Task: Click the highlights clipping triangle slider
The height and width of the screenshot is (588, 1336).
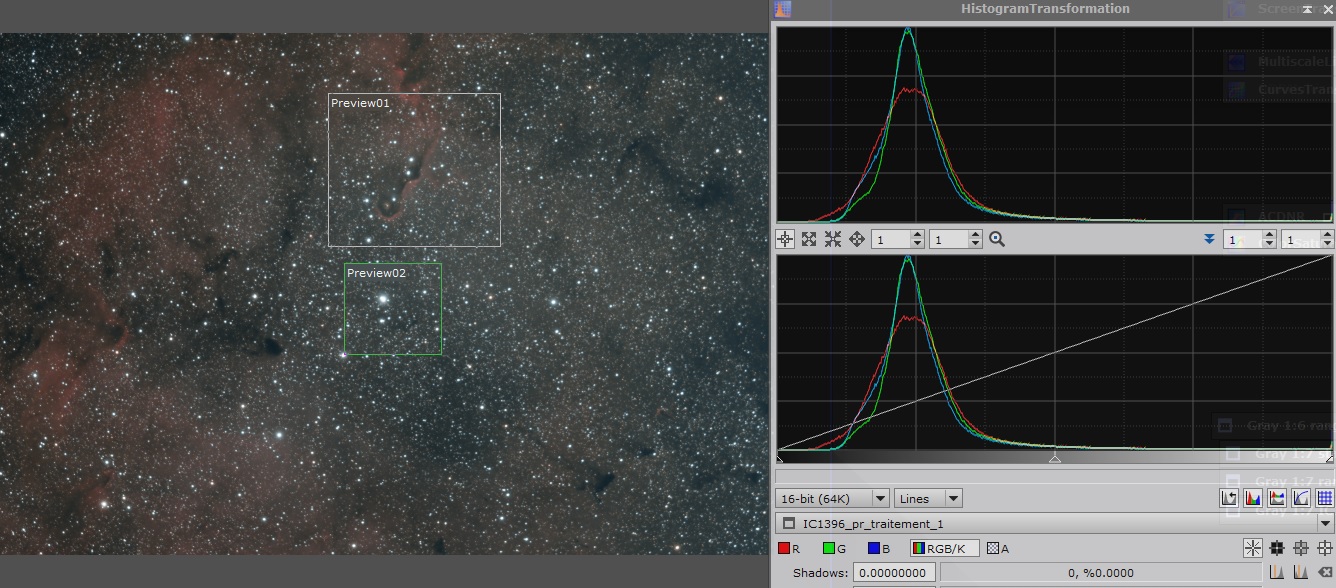Action: coord(1329,457)
